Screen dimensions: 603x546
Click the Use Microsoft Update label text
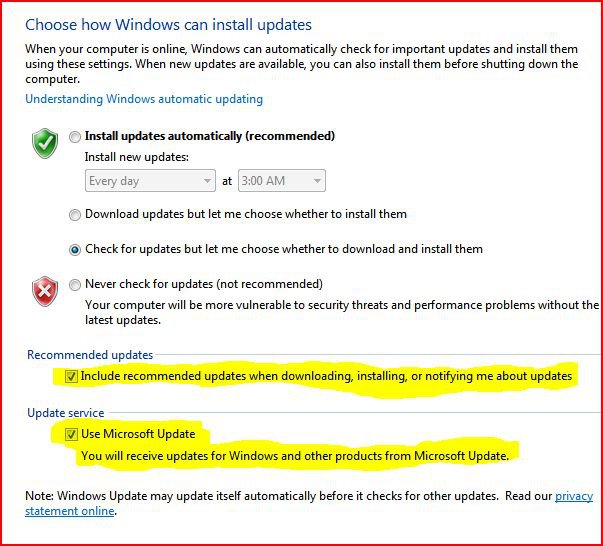pos(138,434)
